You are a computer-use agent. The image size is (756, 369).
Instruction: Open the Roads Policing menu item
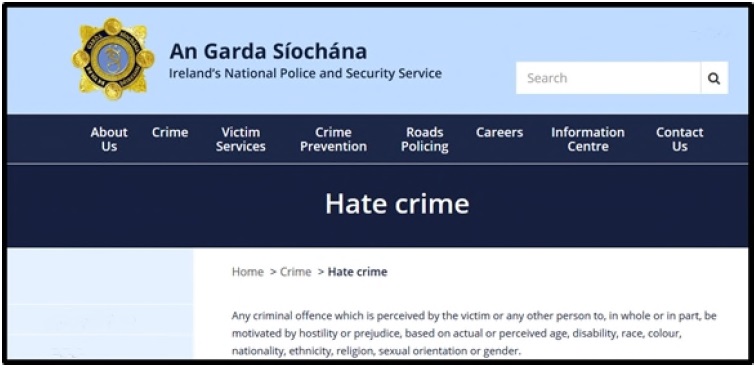click(x=425, y=139)
